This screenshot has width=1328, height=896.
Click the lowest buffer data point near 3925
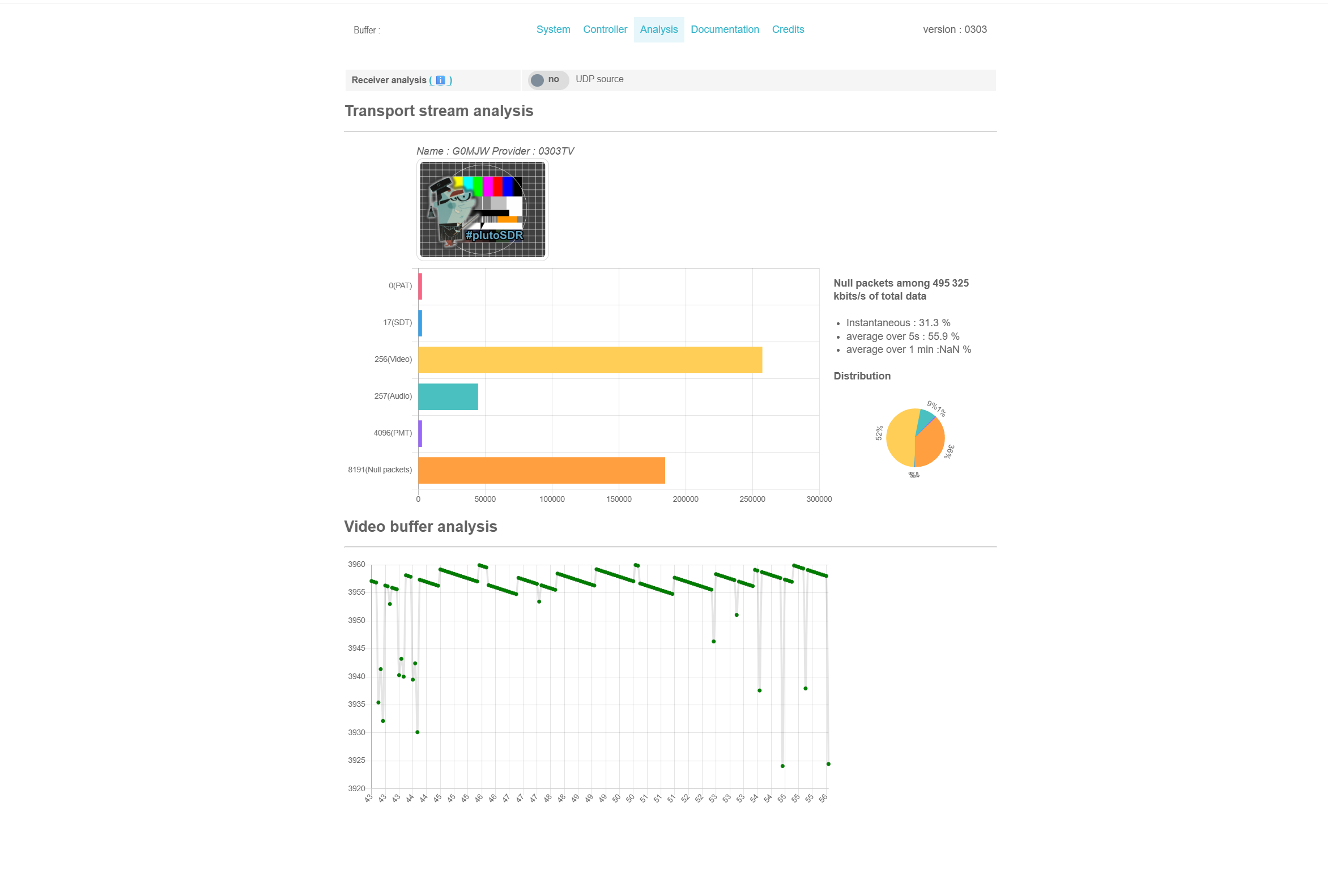click(782, 766)
